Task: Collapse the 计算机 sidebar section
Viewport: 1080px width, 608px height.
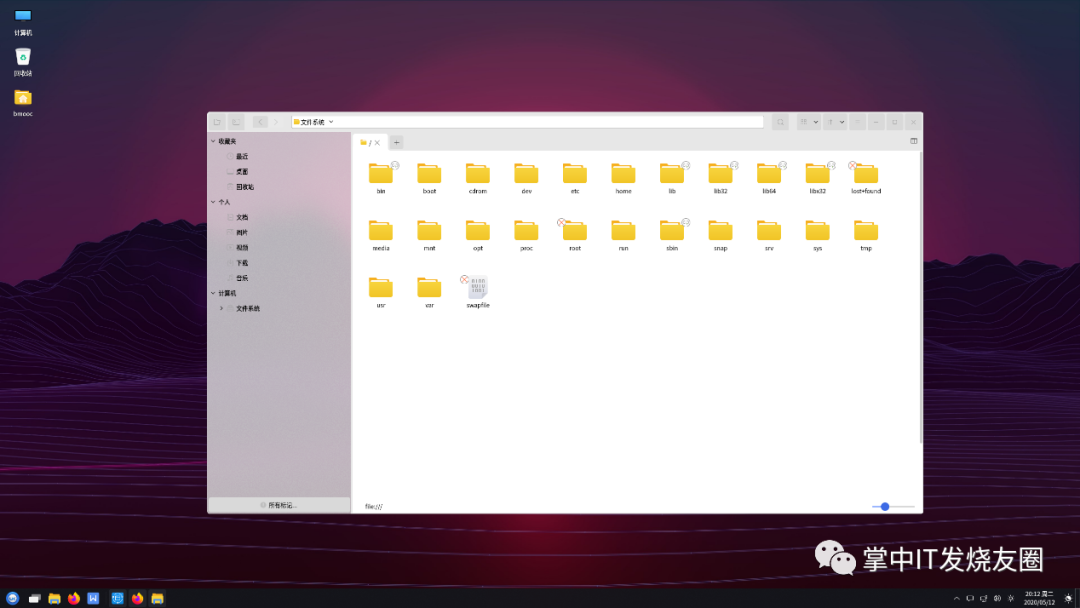Action: [x=213, y=293]
